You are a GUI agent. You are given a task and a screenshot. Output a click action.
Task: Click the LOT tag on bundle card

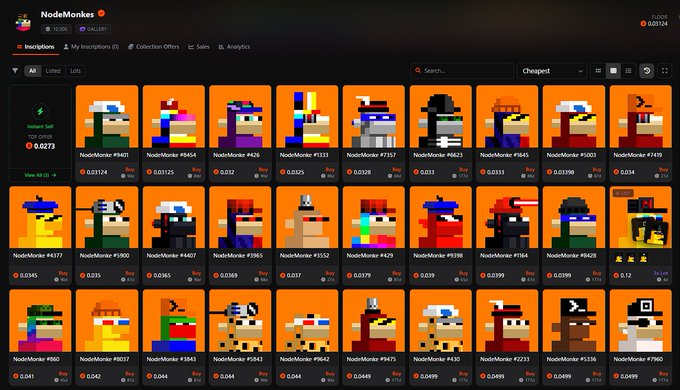tap(623, 193)
